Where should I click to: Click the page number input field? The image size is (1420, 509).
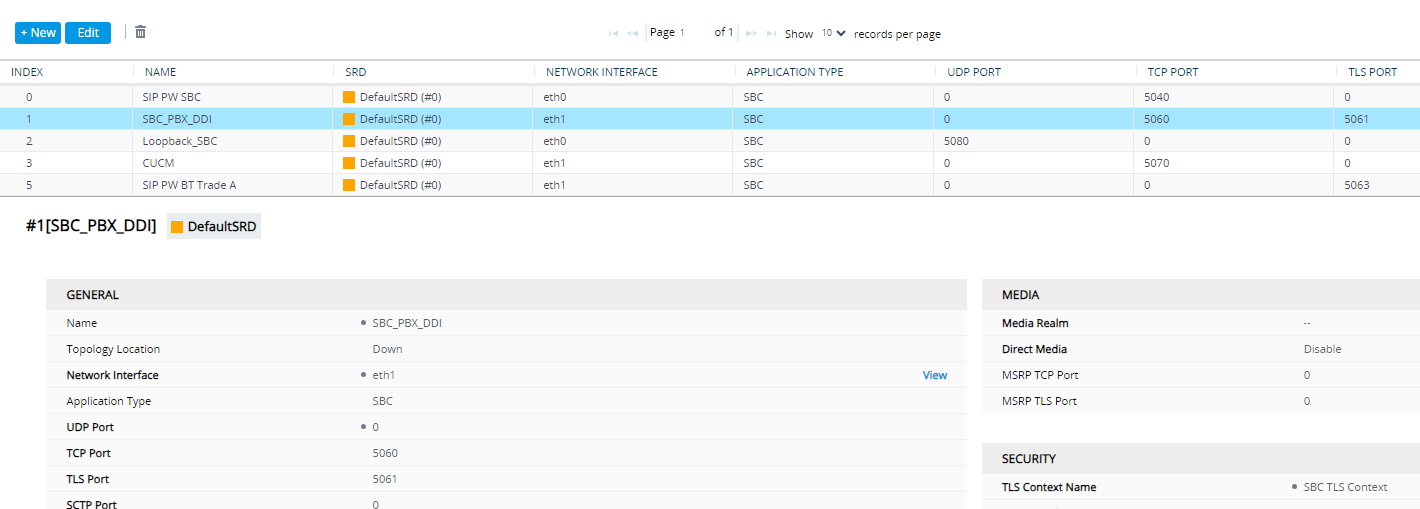[694, 33]
